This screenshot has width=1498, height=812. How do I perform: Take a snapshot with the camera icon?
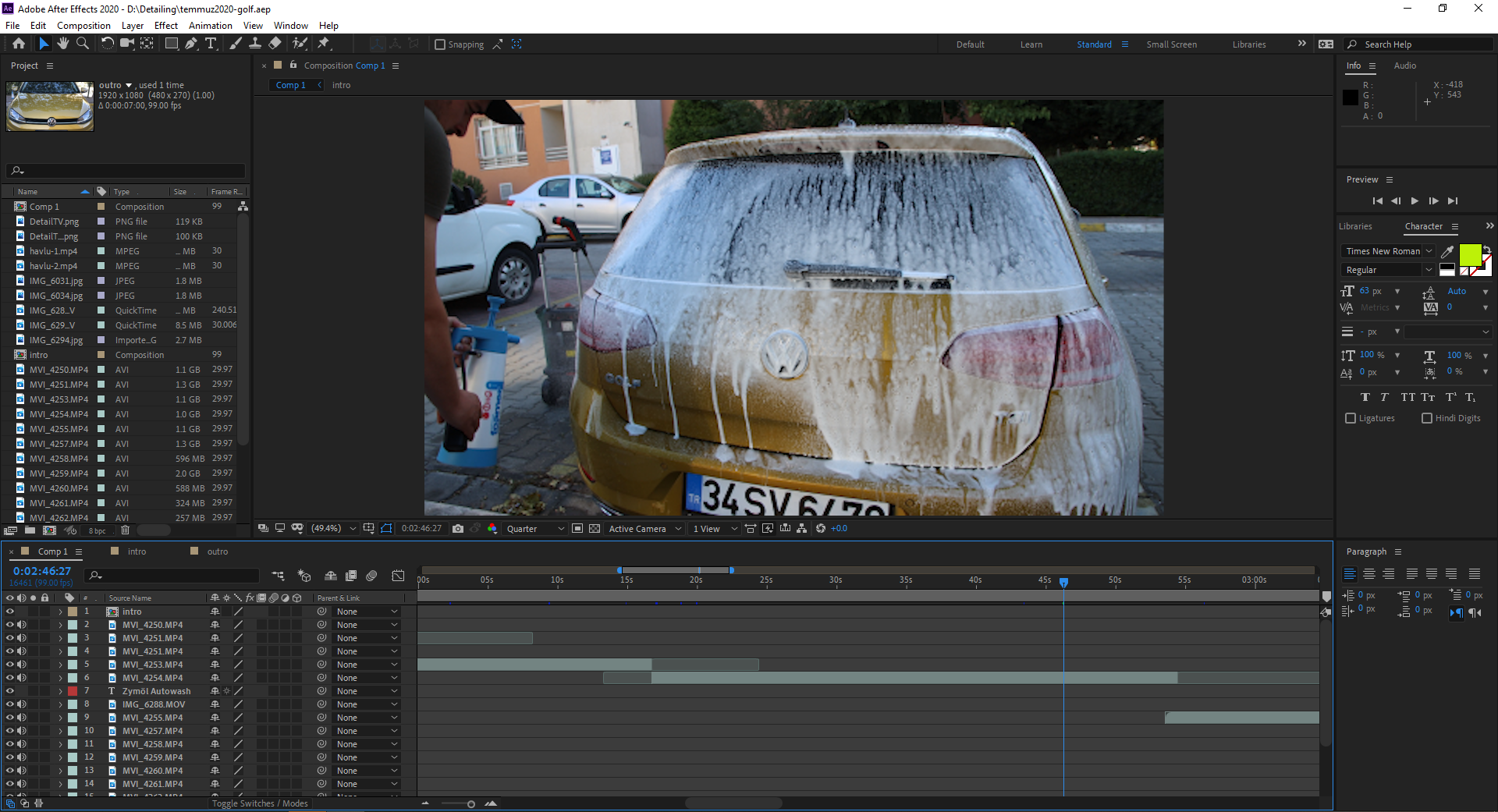pos(458,528)
